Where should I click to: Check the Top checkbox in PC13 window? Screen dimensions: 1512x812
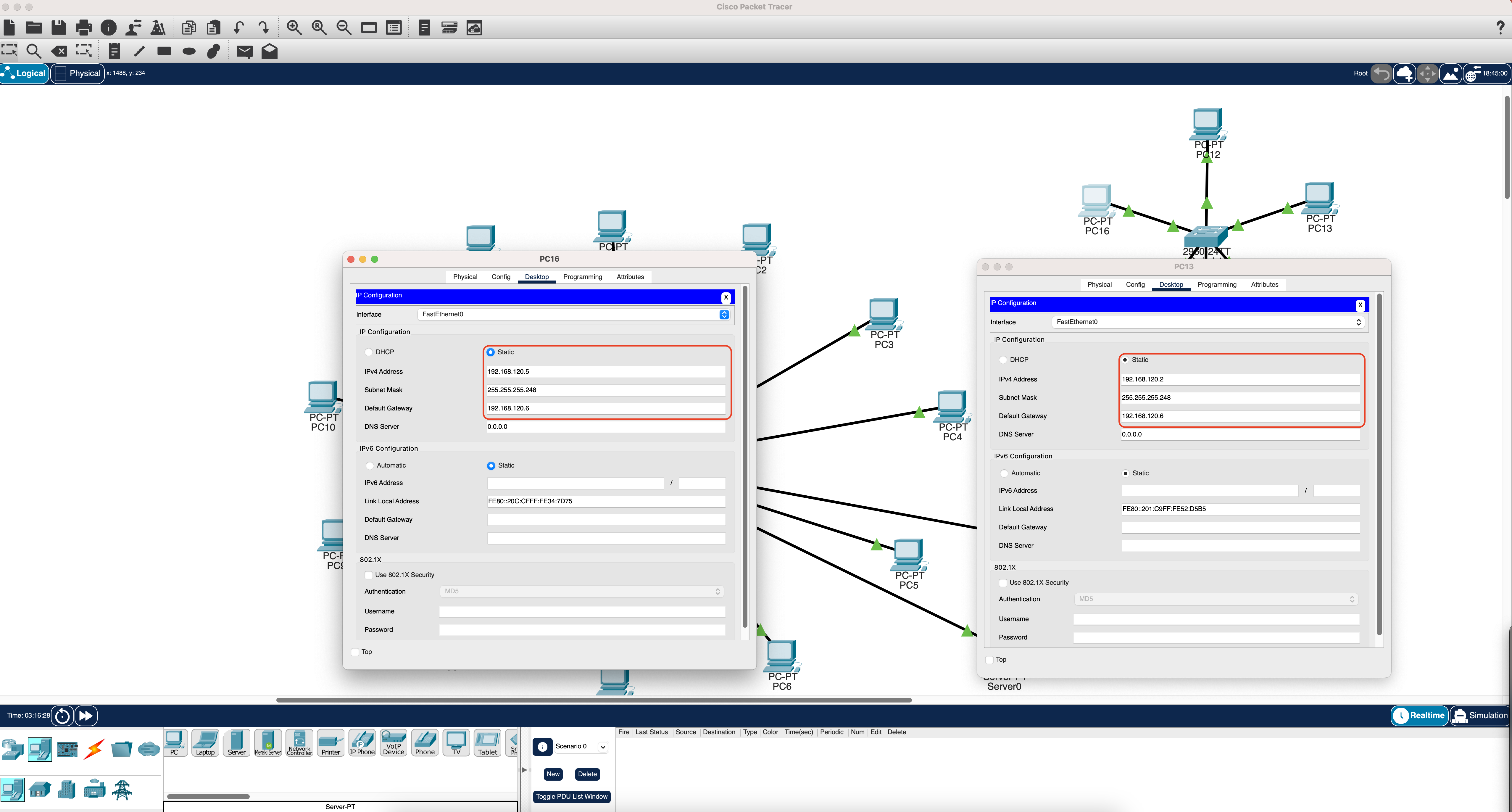pyautogui.click(x=990, y=660)
